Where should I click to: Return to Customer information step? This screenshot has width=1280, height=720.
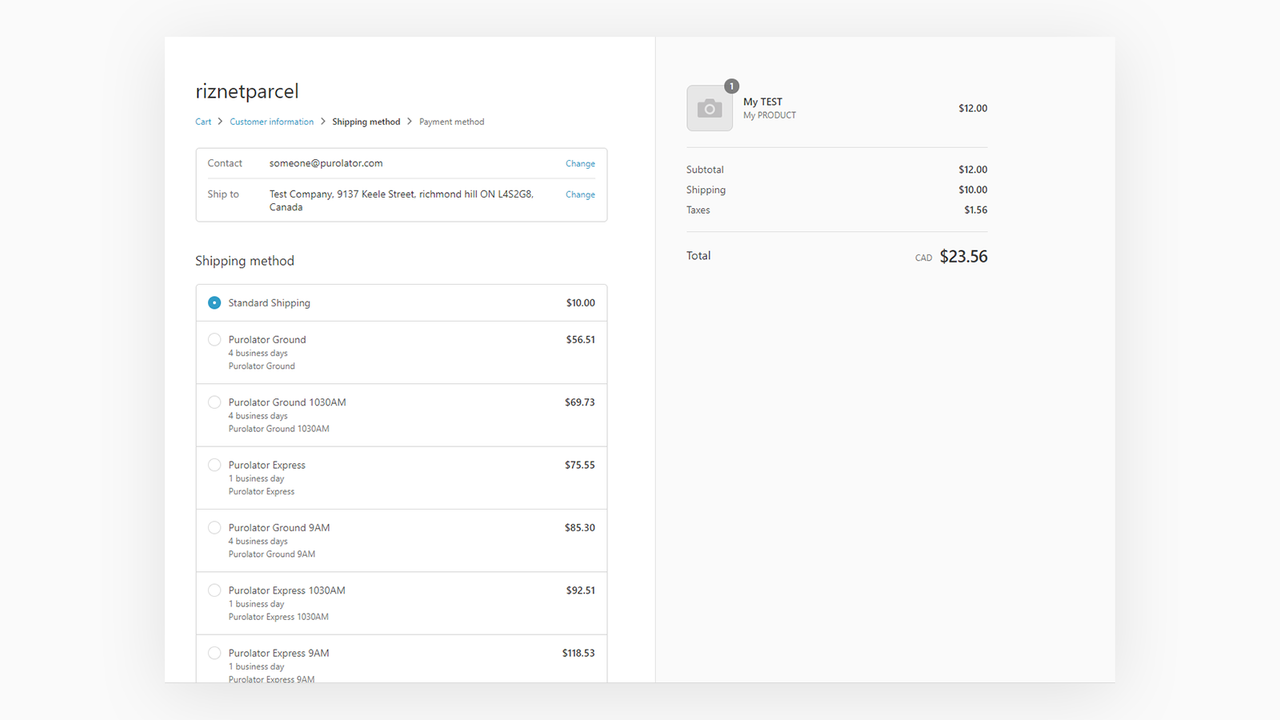[x=271, y=121]
